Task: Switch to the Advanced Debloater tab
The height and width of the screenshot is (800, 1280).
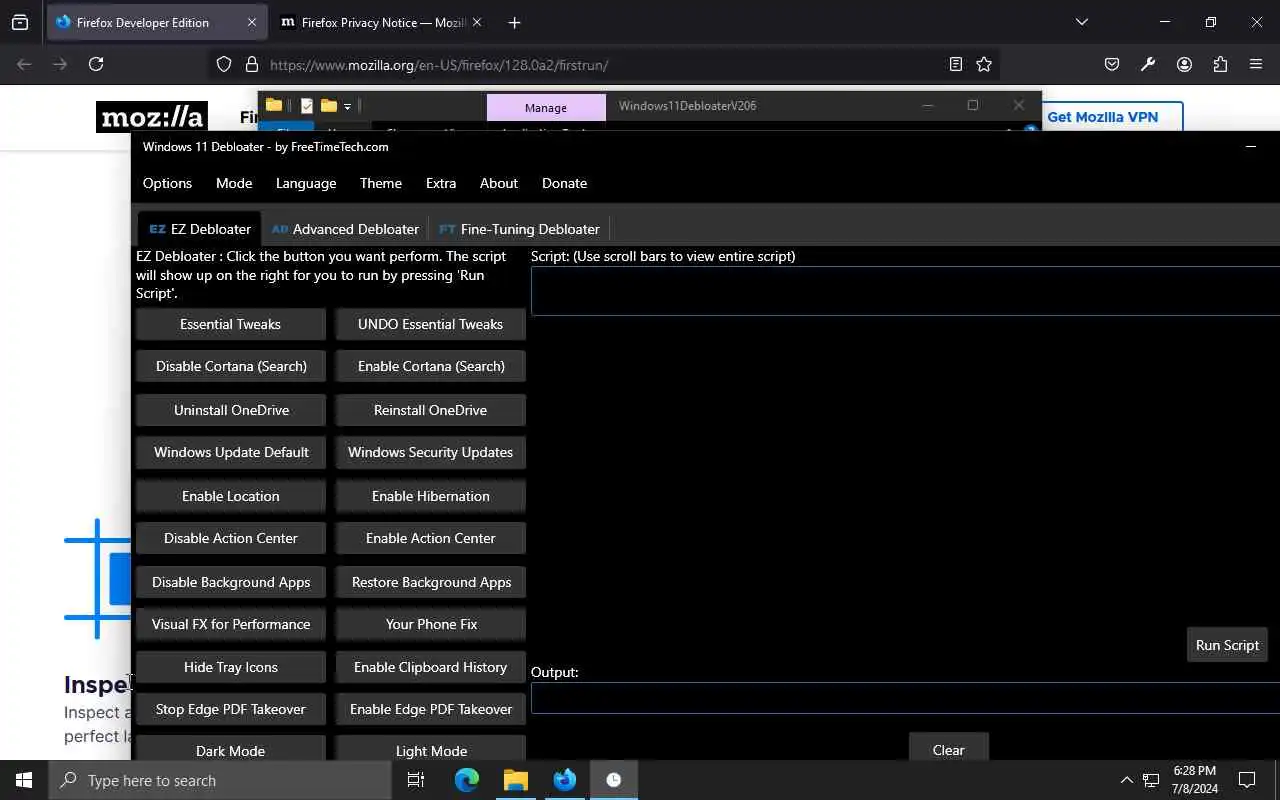Action: 345,229
